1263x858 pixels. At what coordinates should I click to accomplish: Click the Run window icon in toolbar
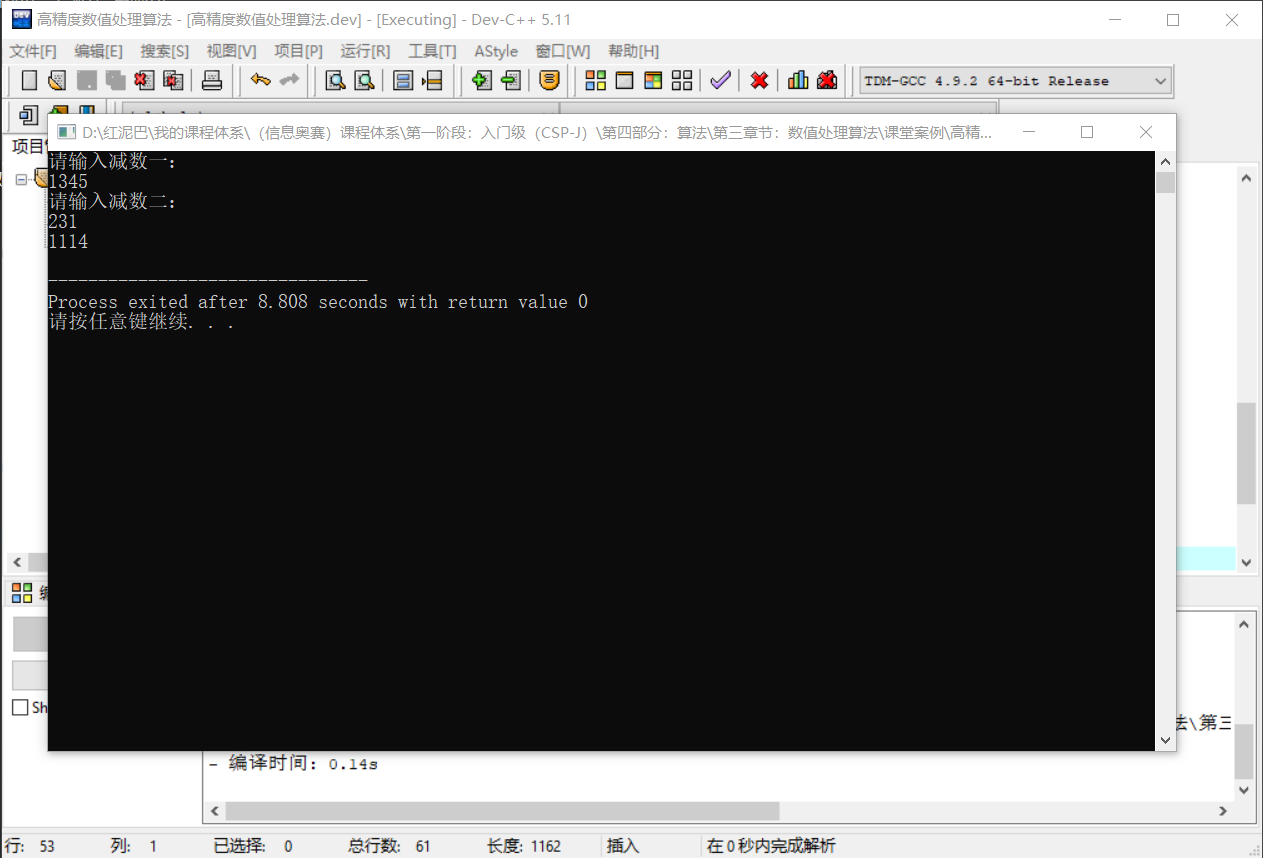625,81
